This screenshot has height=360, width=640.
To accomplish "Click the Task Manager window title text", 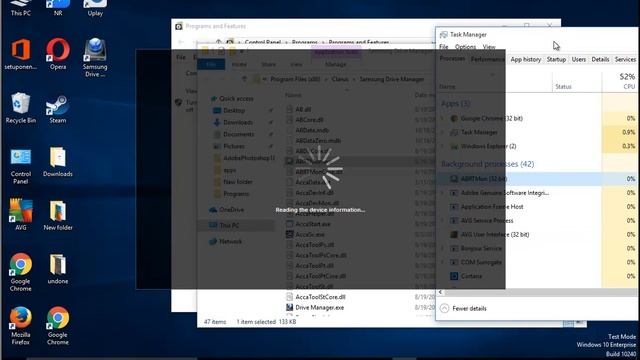I will (x=468, y=35).
